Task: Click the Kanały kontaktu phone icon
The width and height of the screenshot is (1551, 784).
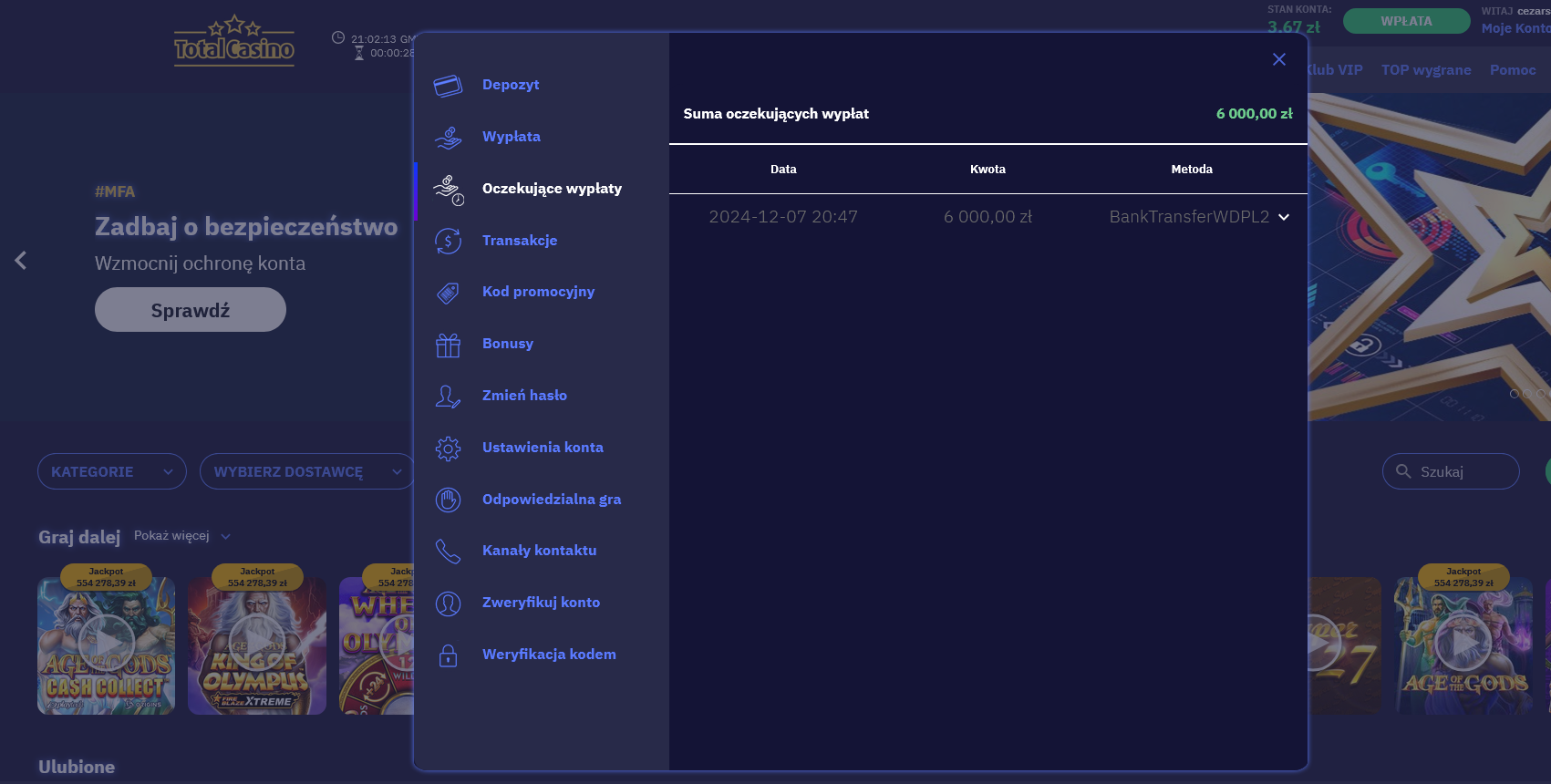Action: [448, 552]
